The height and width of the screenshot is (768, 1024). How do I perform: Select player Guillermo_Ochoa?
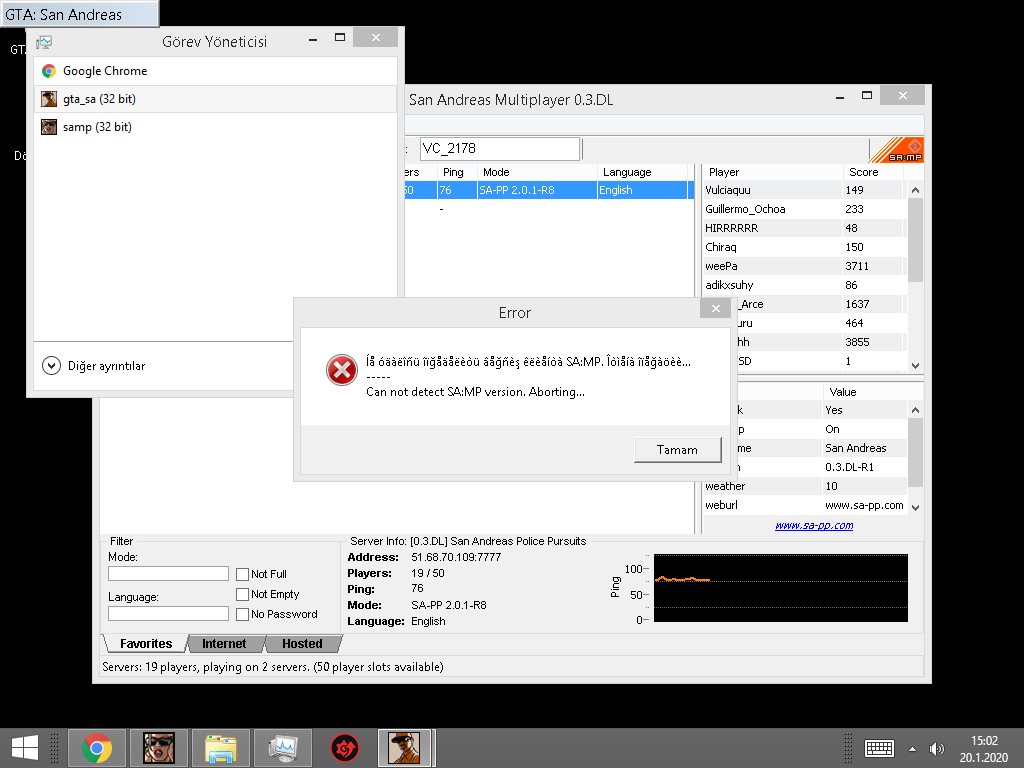pyautogui.click(x=805, y=209)
